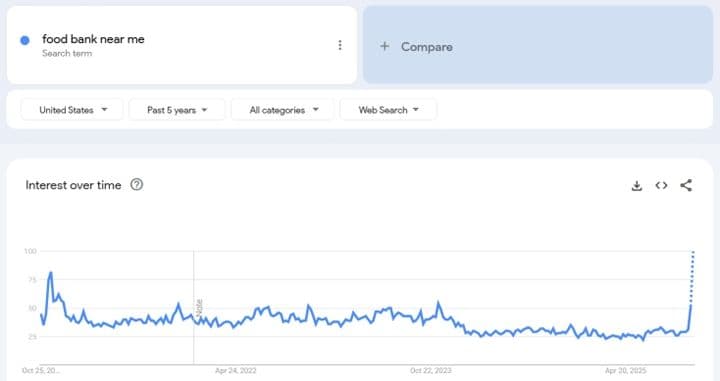The height and width of the screenshot is (381, 720).
Task: Click the 75 value on the y-axis
Action: (32, 280)
